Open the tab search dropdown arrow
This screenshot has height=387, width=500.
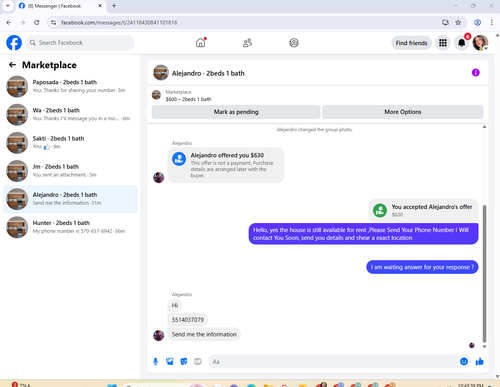(7, 6)
